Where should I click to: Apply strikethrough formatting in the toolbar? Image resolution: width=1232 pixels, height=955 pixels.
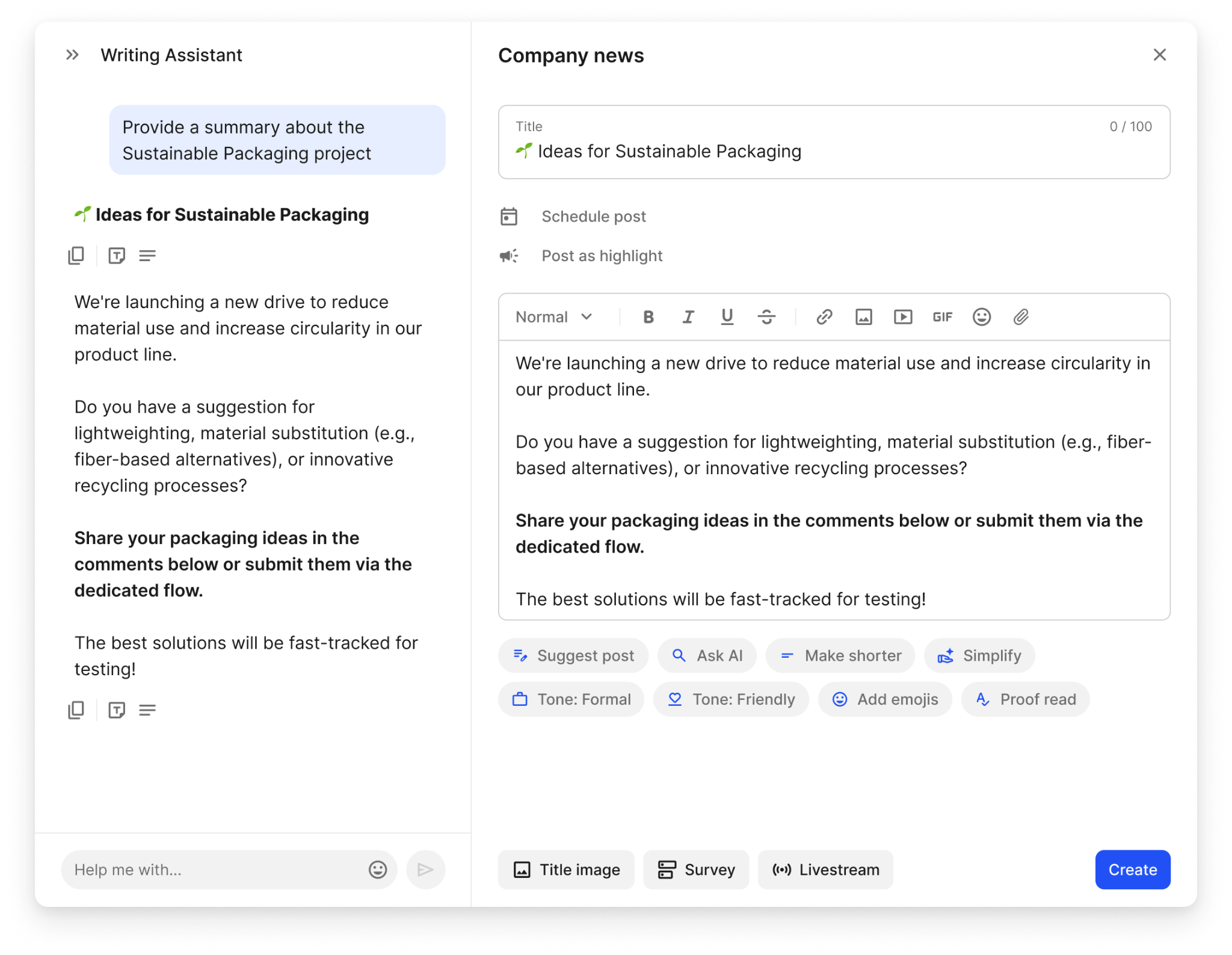tap(767, 317)
